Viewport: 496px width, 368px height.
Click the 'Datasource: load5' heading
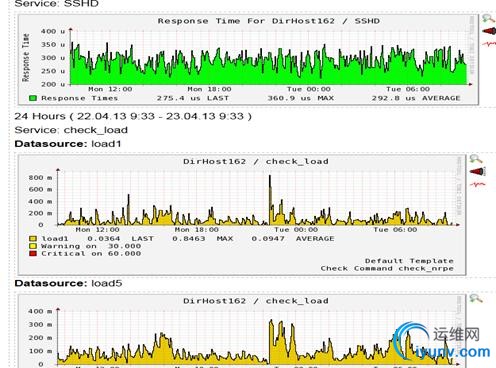tap(68, 283)
